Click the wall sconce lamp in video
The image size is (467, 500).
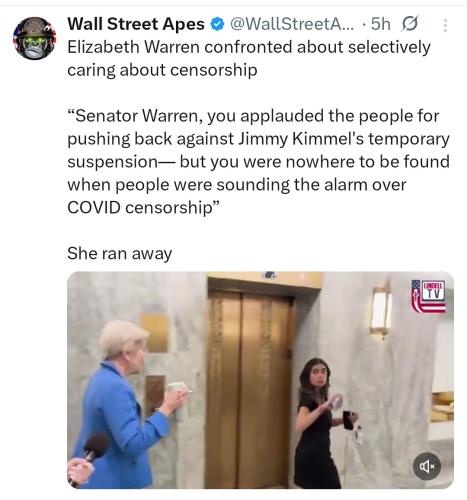pyautogui.click(x=380, y=310)
